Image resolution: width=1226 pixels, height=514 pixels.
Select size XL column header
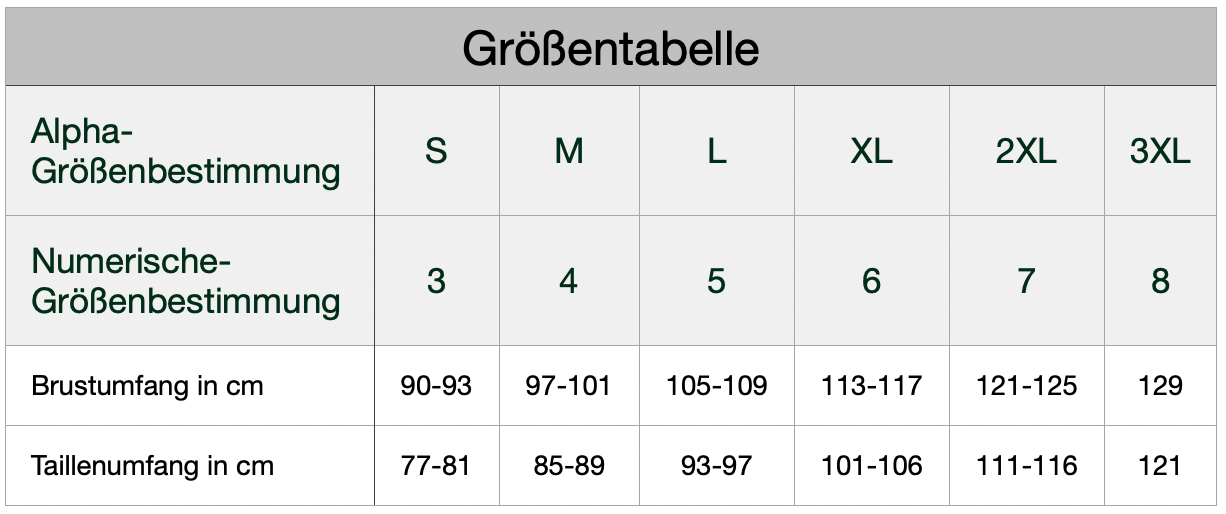tap(871, 152)
